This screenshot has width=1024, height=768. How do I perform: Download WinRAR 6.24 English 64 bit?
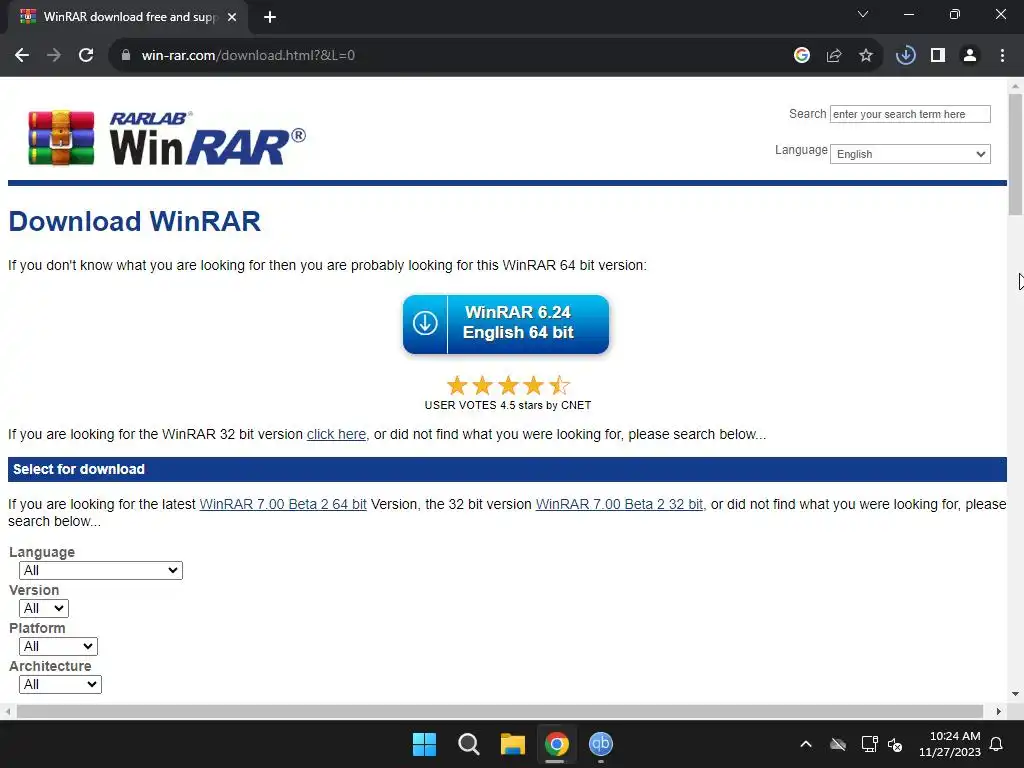point(506,324)
